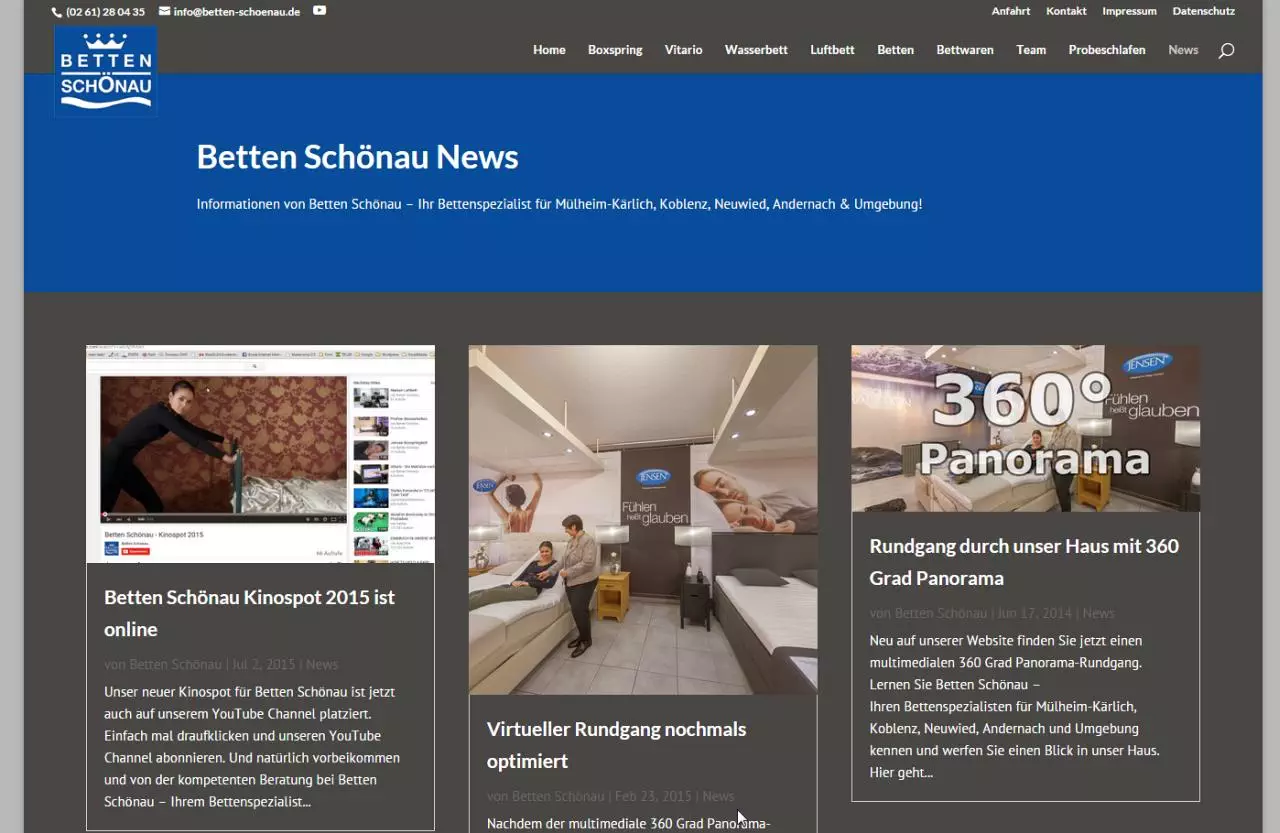
Task: Click the phone icon in top bar
Action: click(x=57, y=12)
